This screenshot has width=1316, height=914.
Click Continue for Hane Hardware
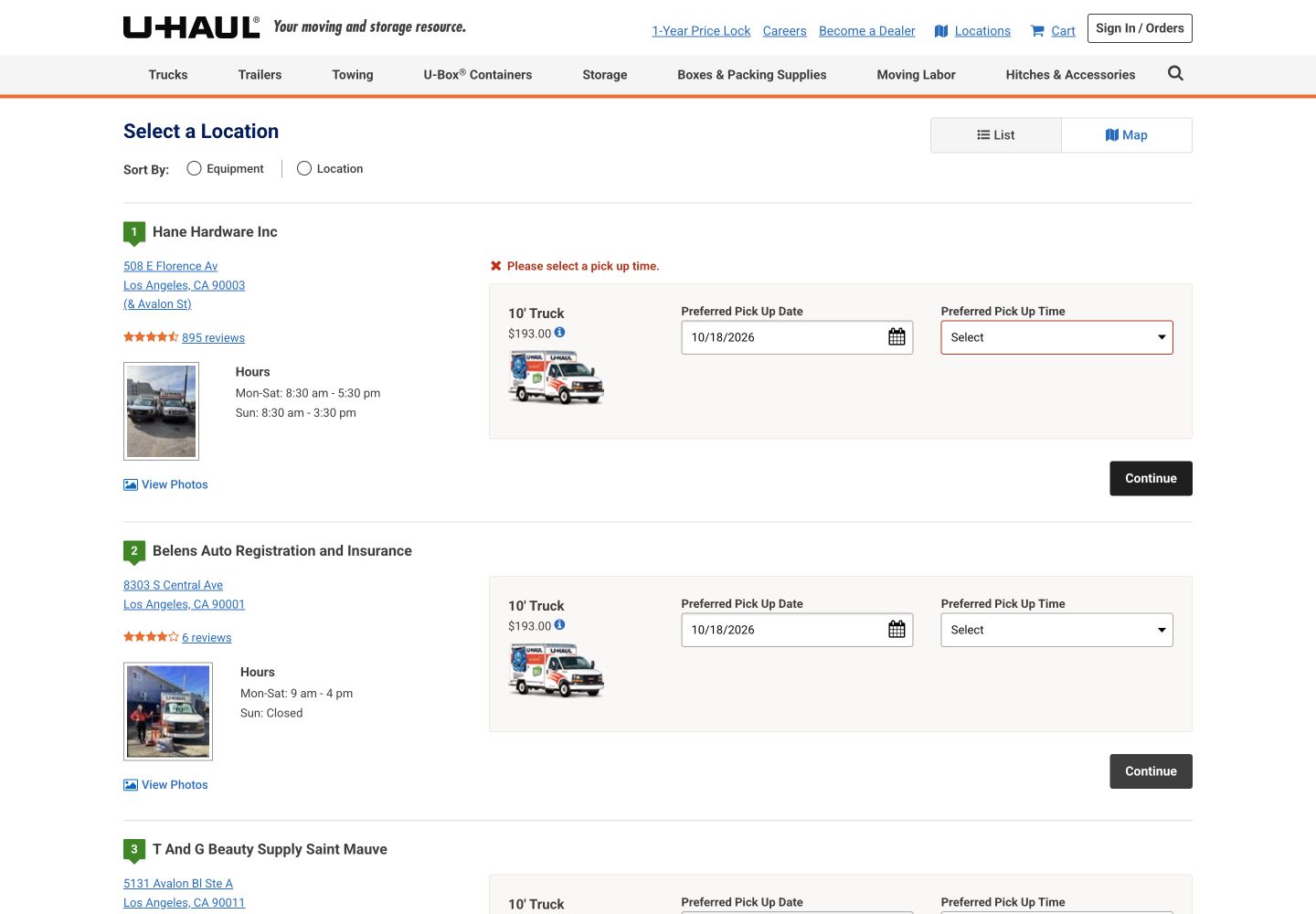pos(1151,479)
